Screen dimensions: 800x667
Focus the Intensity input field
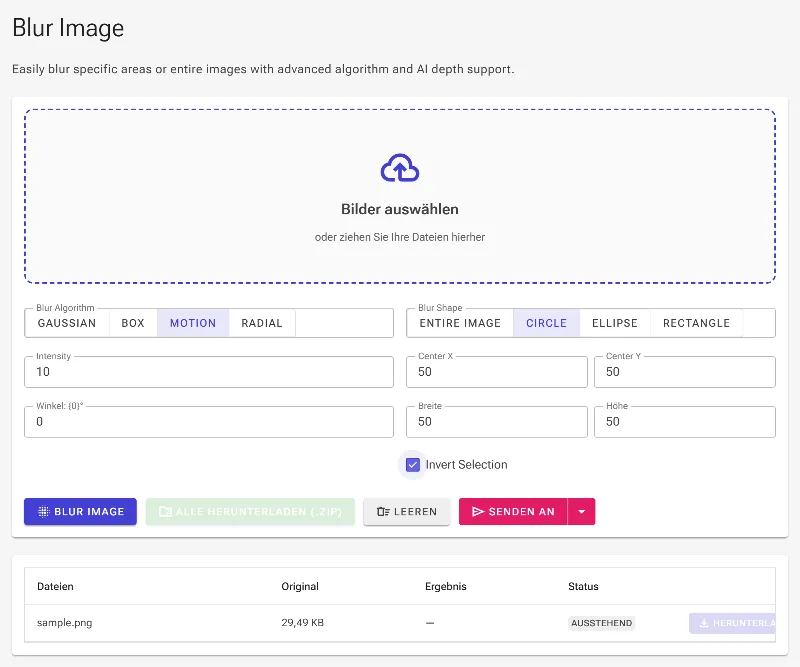click(209, 372)
